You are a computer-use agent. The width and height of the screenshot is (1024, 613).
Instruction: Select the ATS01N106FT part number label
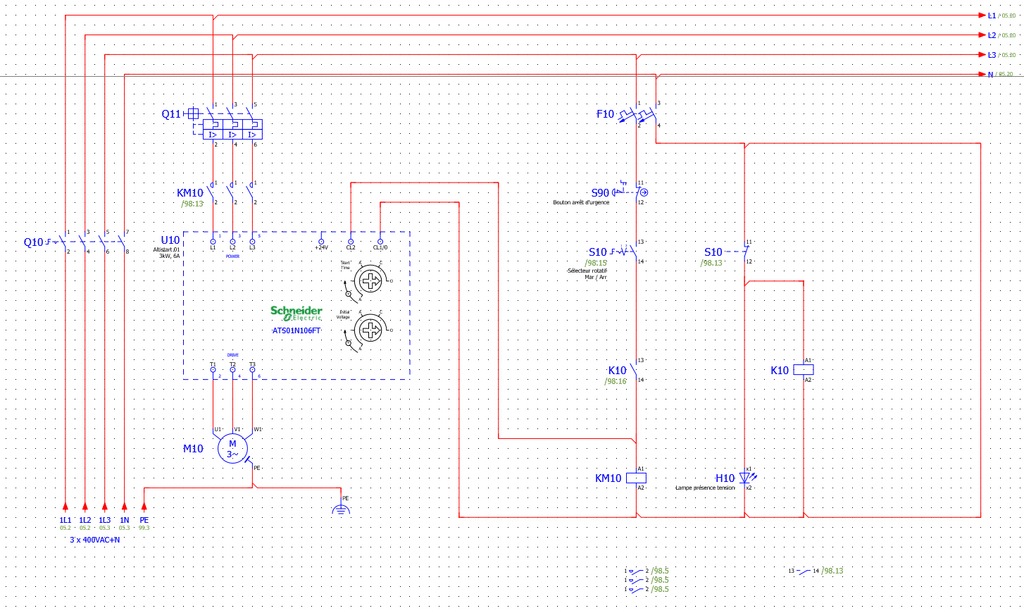(297, 330)
